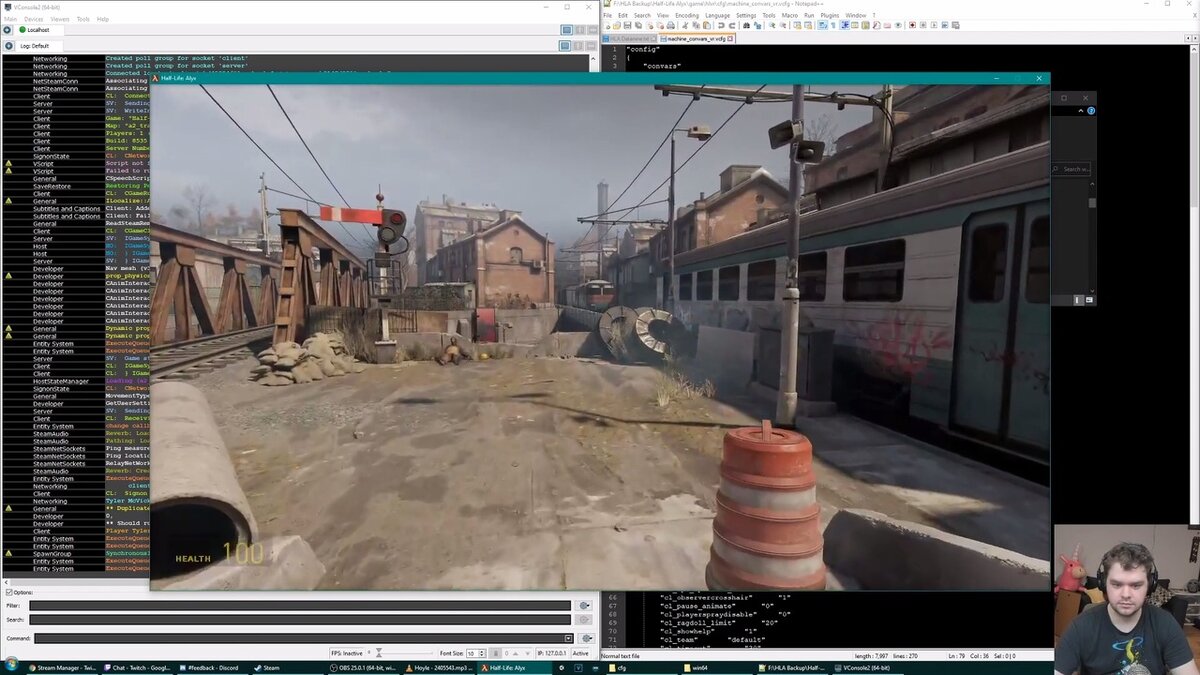Click the gear icon beside the Filter field
Viewport: 1200px width, 675px height.
pyautogui.click(x=585, y=605)
